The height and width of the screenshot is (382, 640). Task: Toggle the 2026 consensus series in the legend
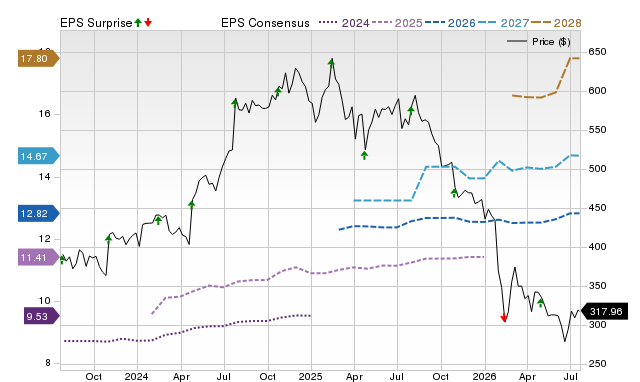450,23
